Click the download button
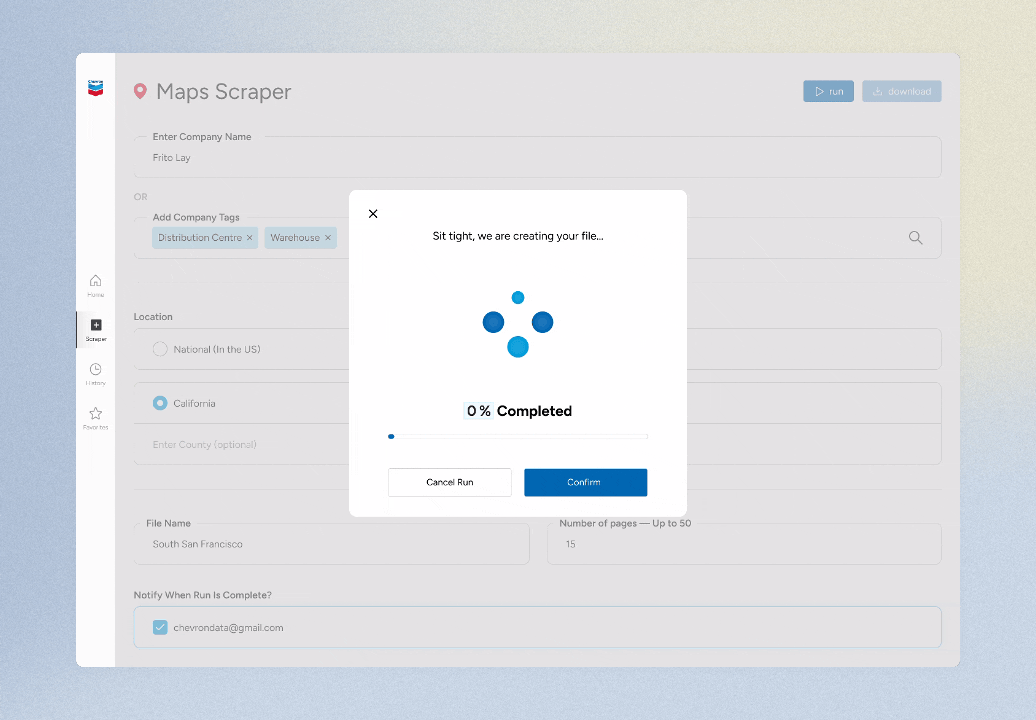 pos(902,91)
